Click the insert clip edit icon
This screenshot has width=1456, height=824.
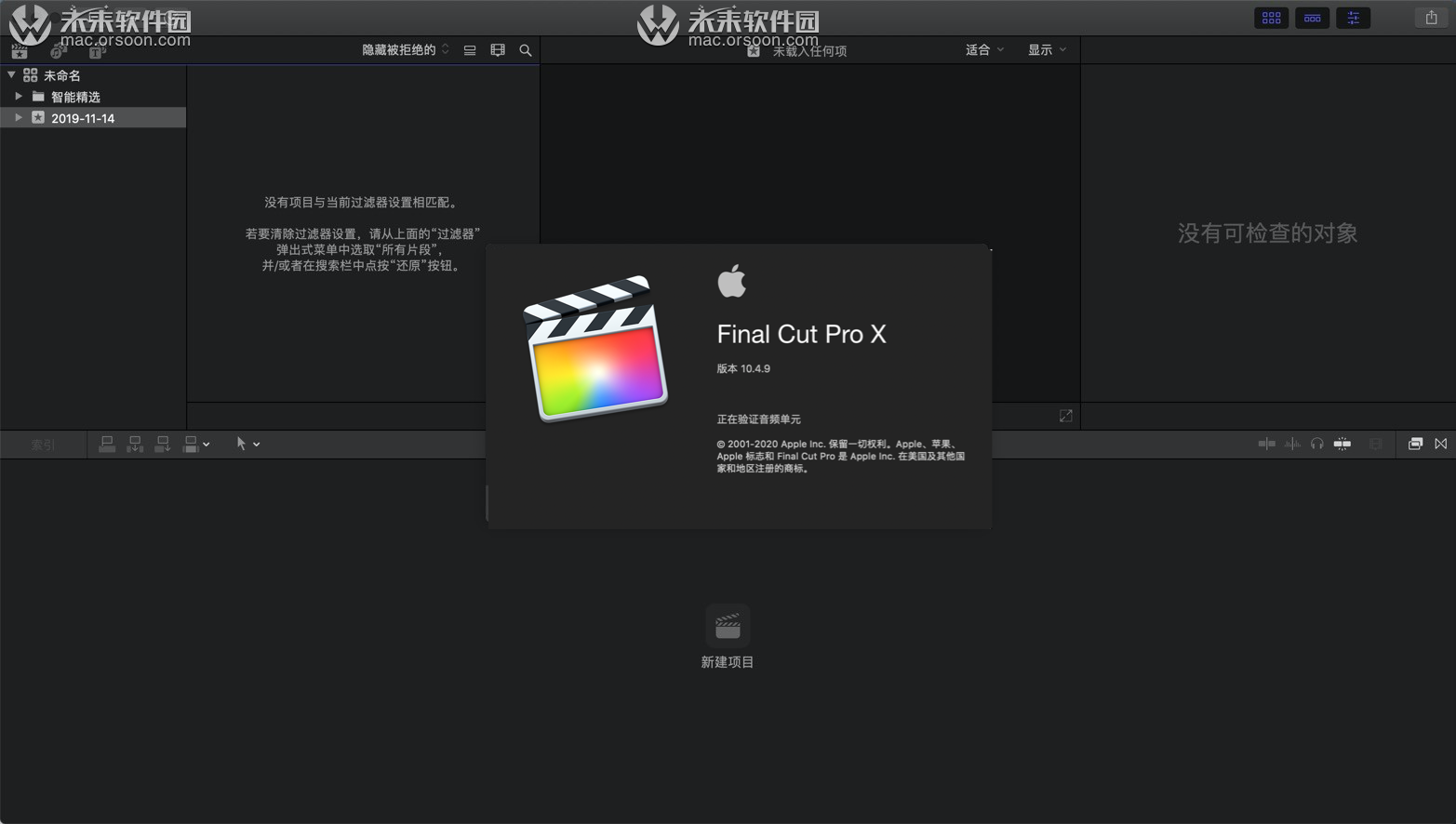click(135, 445)
